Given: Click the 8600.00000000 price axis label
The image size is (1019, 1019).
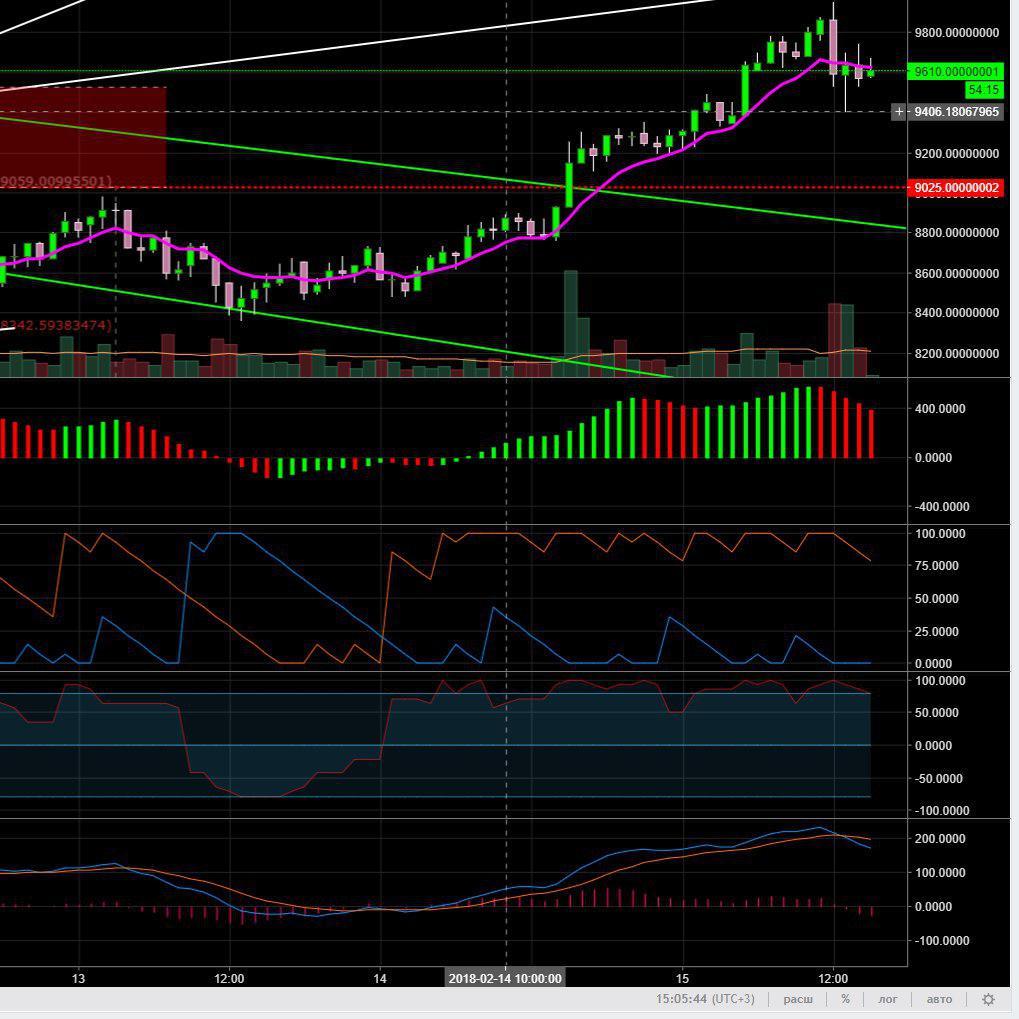Looking at the screenshot, I should [957, 274].
